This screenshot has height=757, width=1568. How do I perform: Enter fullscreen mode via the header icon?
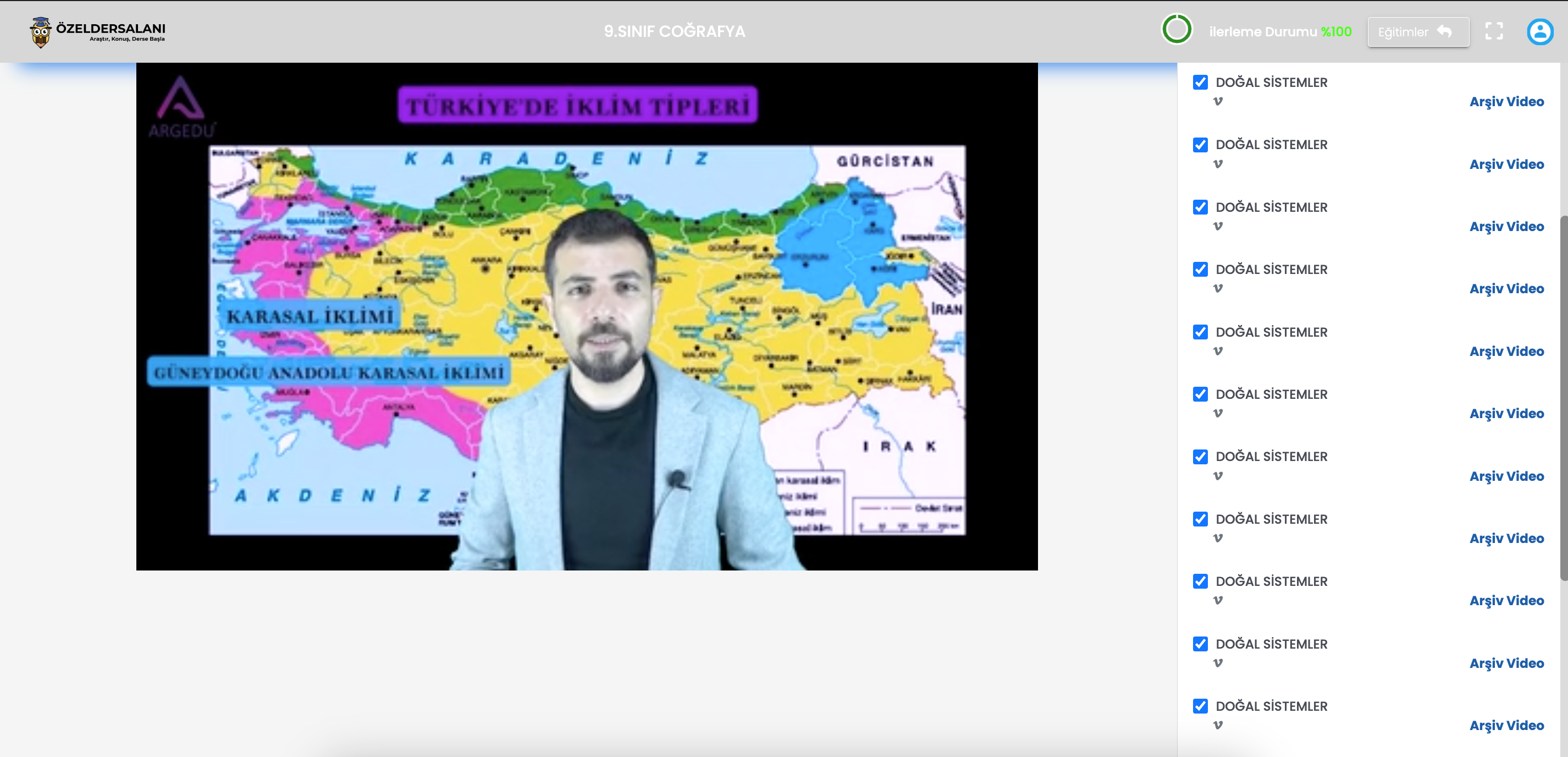pos(1494,31)
